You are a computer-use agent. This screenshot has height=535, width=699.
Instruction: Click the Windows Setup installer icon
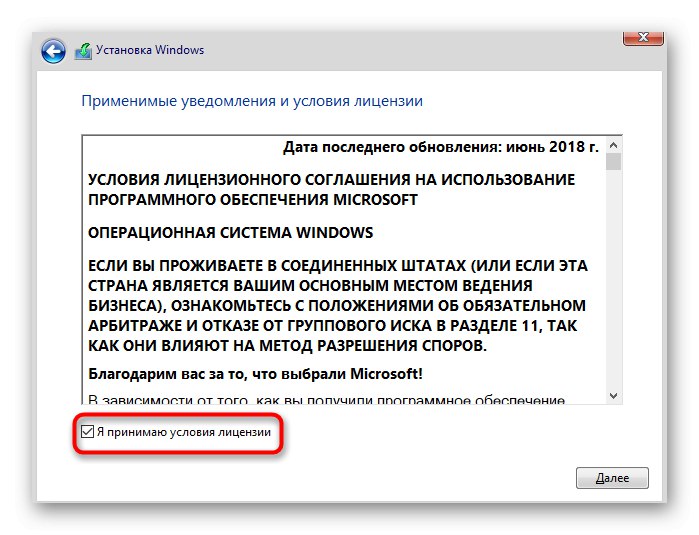pyautogui.click(x=83, y=51)
